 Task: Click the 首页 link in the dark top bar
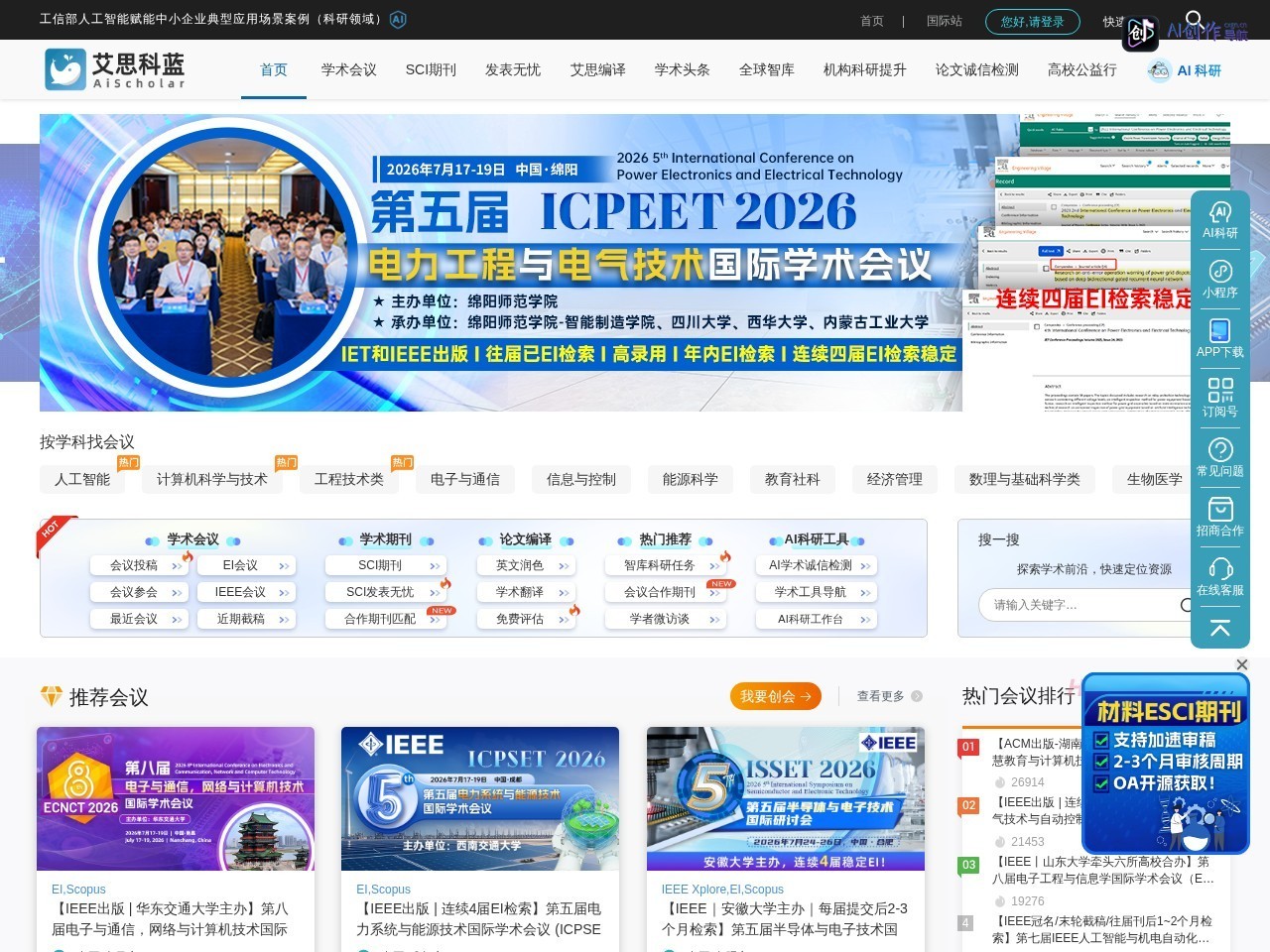tap(872, 21)
